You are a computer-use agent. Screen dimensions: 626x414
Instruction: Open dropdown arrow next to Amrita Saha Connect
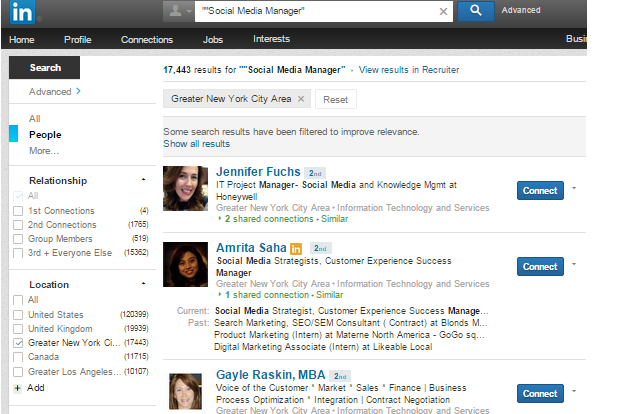pos(574,264)
